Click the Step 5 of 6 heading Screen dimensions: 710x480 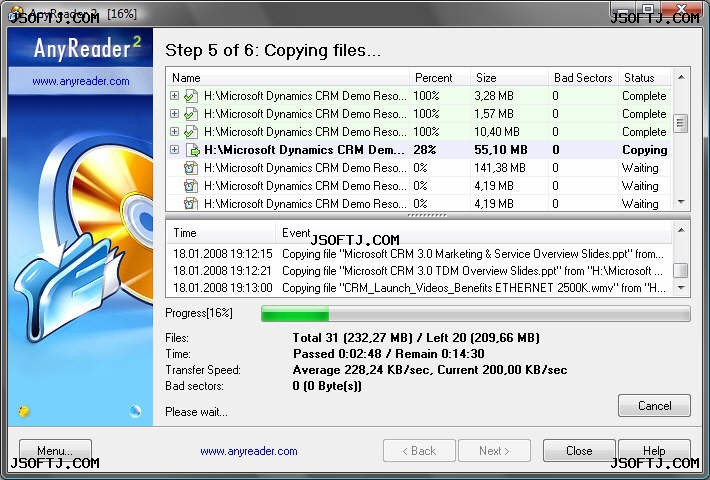coord(273,50)
